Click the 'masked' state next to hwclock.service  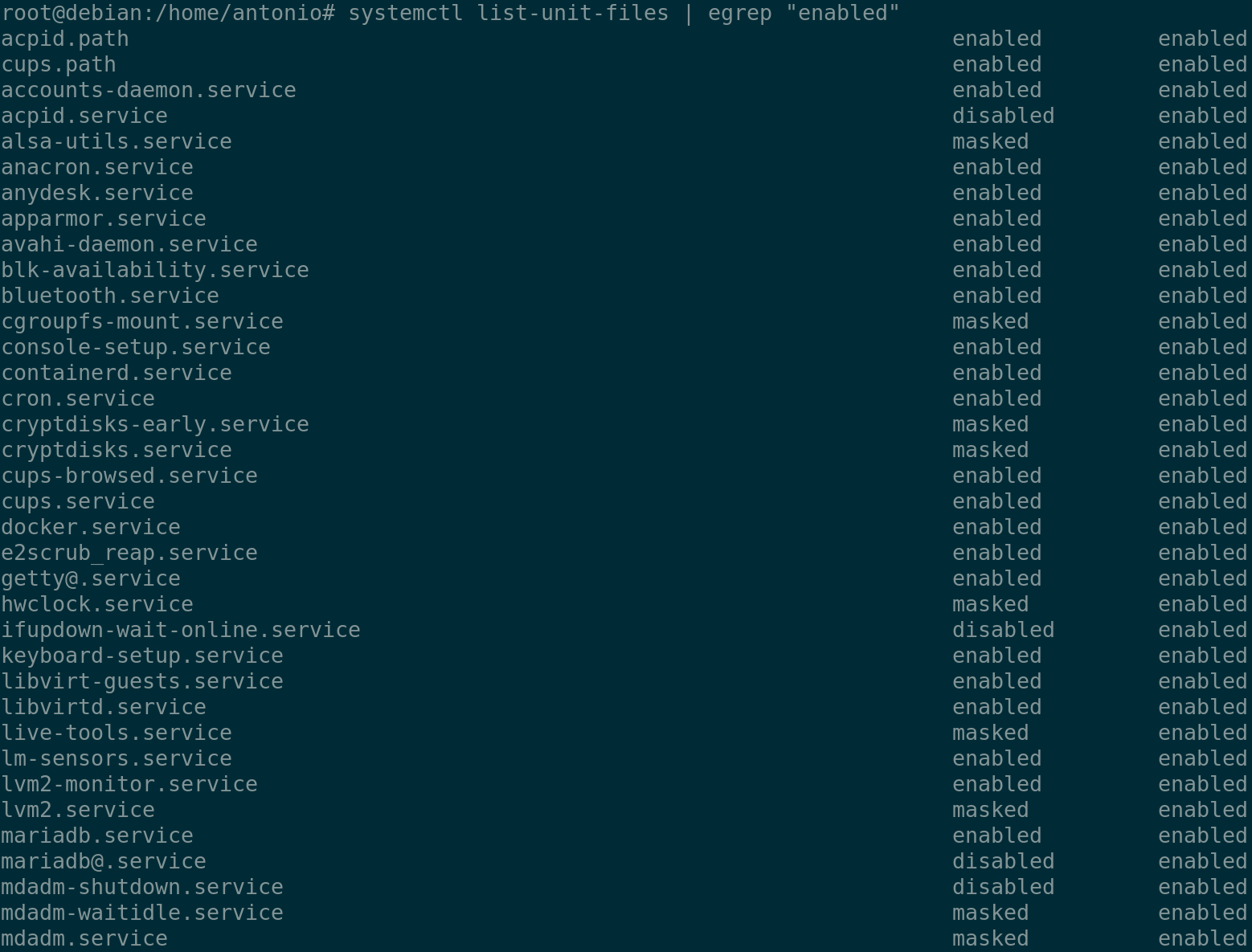pyautogui.click(x=990, y=604)
